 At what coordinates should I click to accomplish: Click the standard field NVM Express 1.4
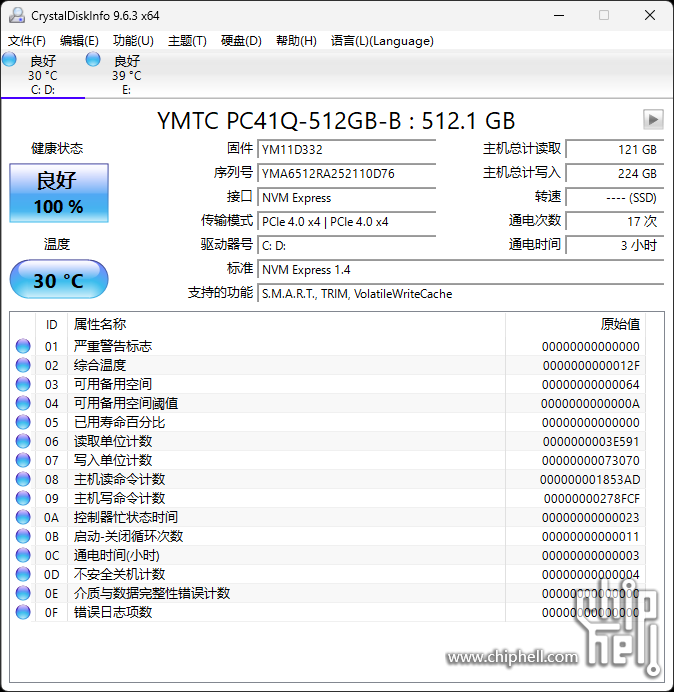pyautogui.click(x=460, y=270)
